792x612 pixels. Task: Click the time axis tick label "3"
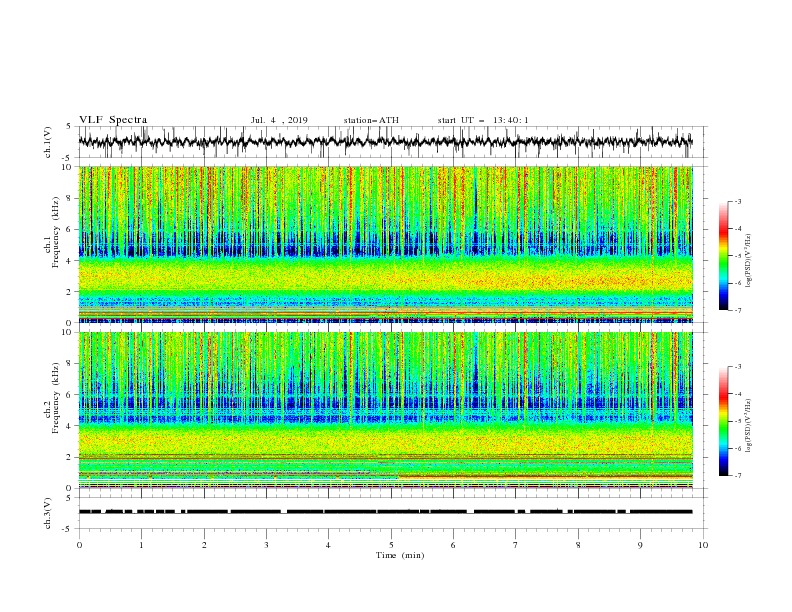266,545
